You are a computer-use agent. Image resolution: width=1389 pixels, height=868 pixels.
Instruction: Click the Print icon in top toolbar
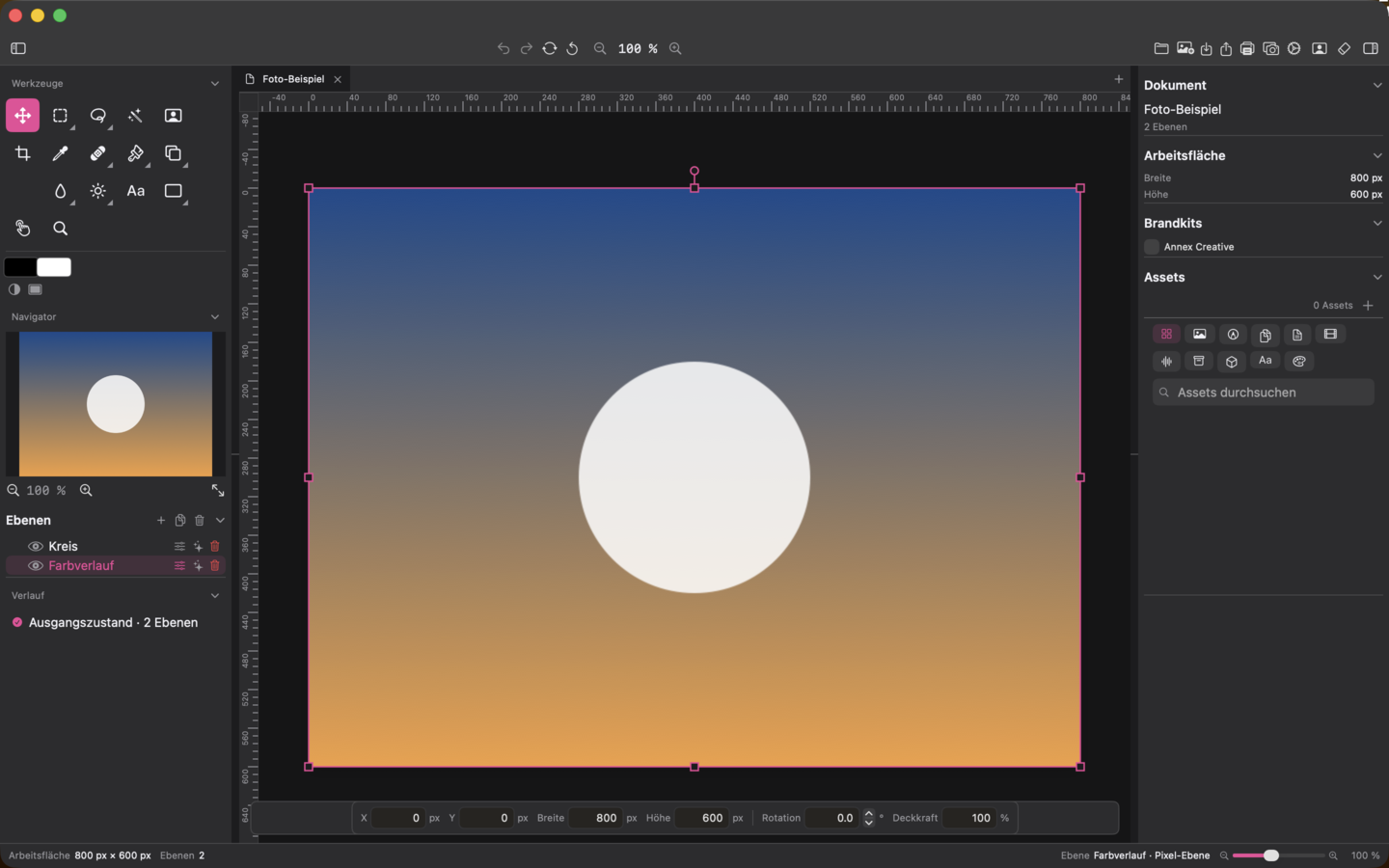(1247, 48)
